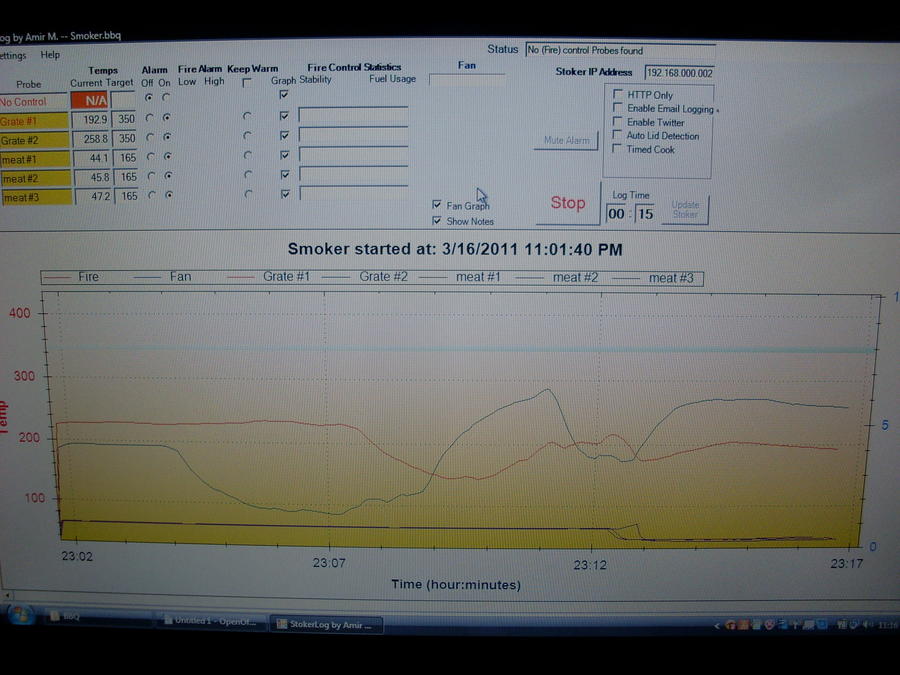
Task: Enable the Timed Cook checkbox
Action: coord(618,149)
